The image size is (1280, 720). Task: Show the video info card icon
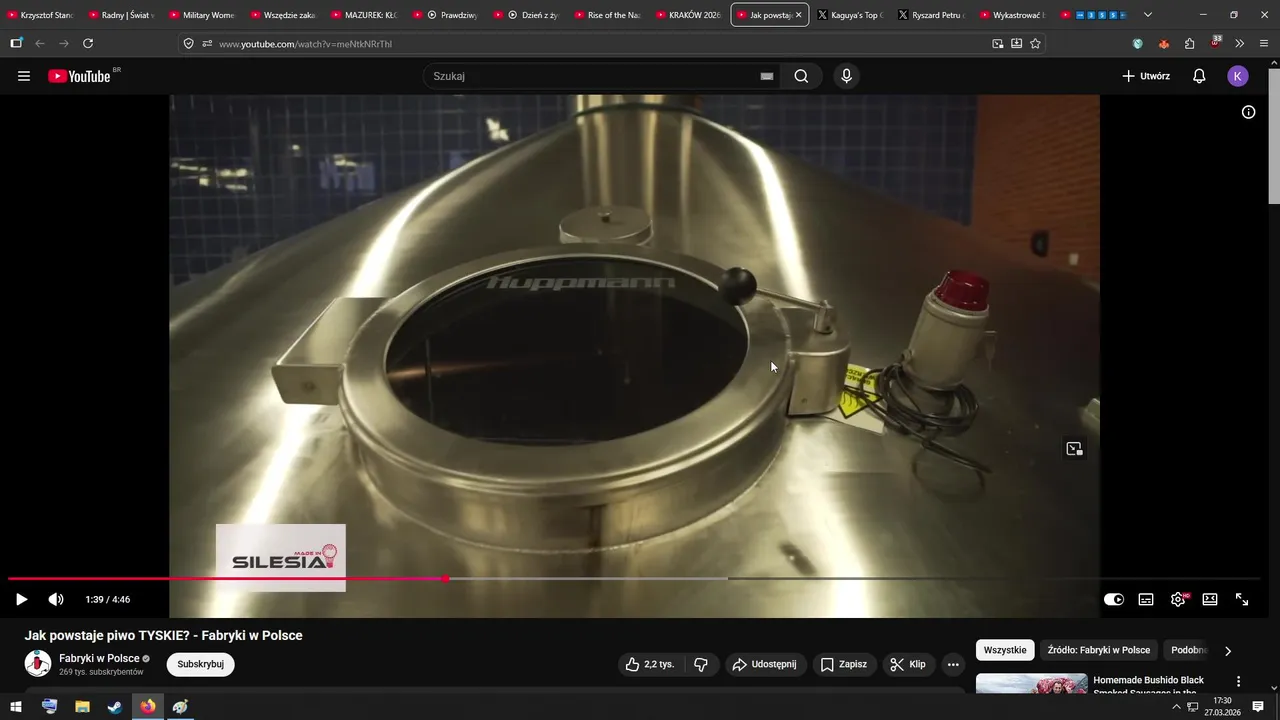coord(1248,112)
